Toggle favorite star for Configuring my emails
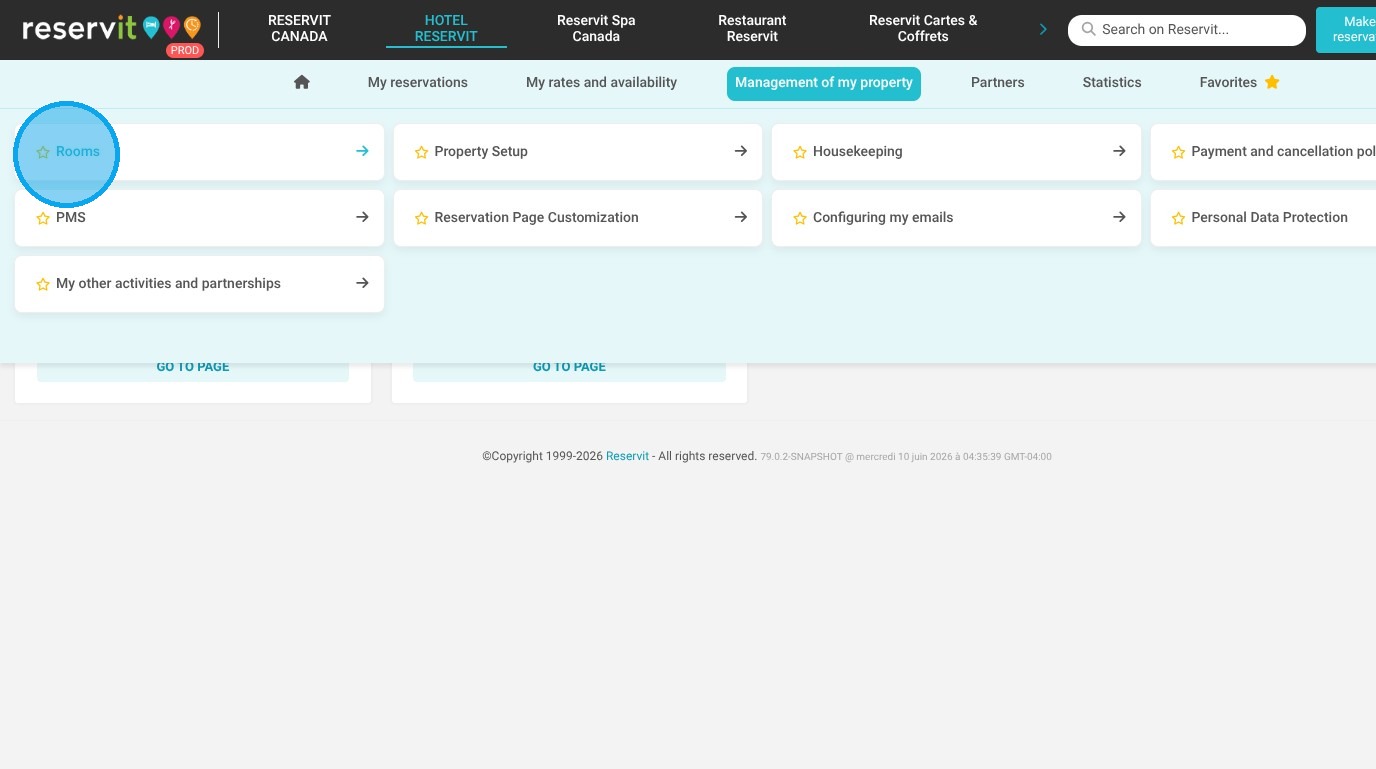1376x769 pixels. point(800,218)
